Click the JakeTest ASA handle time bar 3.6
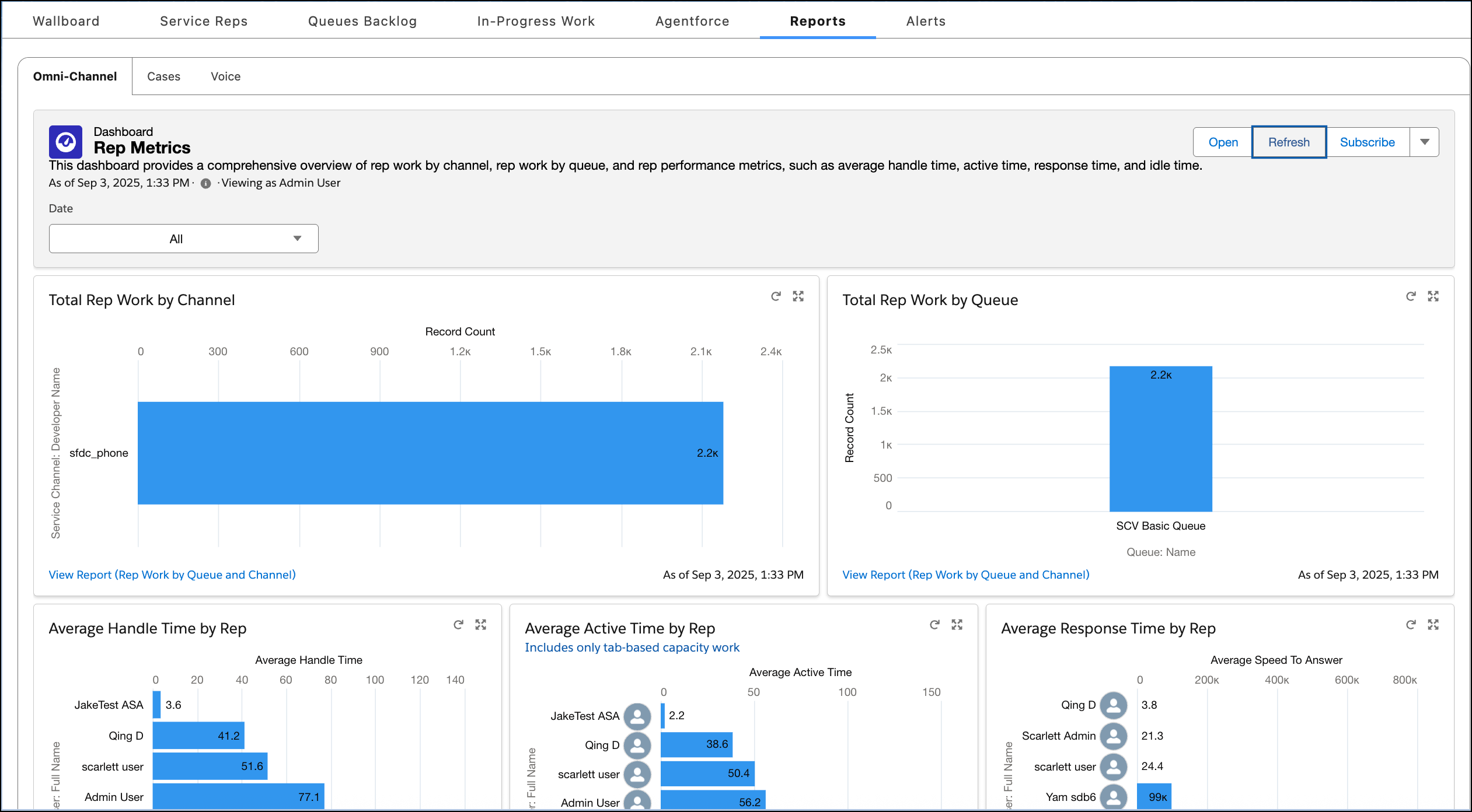 pos(156,705)
